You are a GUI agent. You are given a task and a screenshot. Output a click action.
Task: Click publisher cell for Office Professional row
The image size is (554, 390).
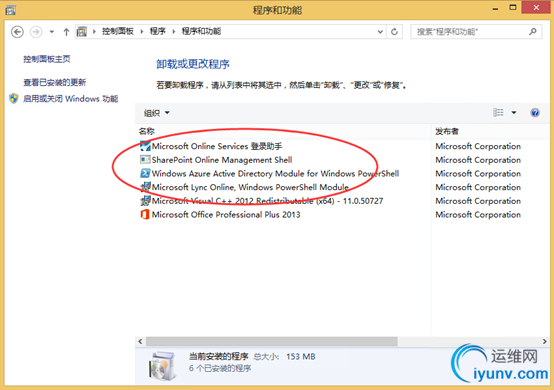478,215
